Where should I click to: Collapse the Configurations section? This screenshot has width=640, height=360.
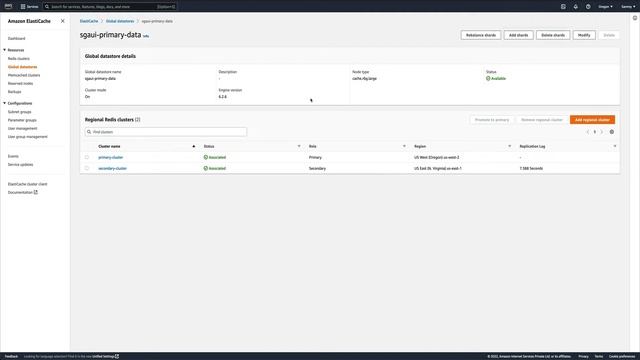tap(4, 103)
